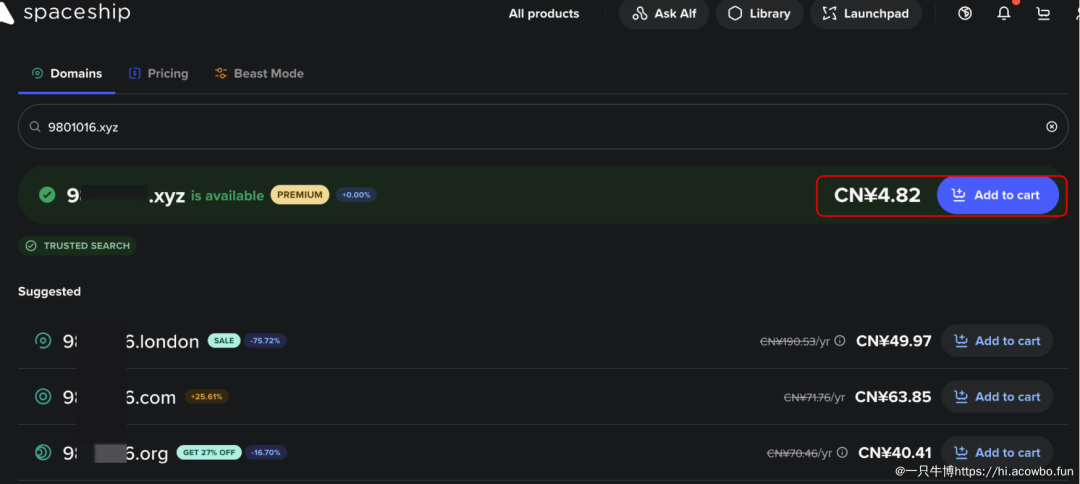The width and height of the screenshot is (1080, 484).
Task: Click the SALE badge on the .london row
Action: tap(224, 341)
